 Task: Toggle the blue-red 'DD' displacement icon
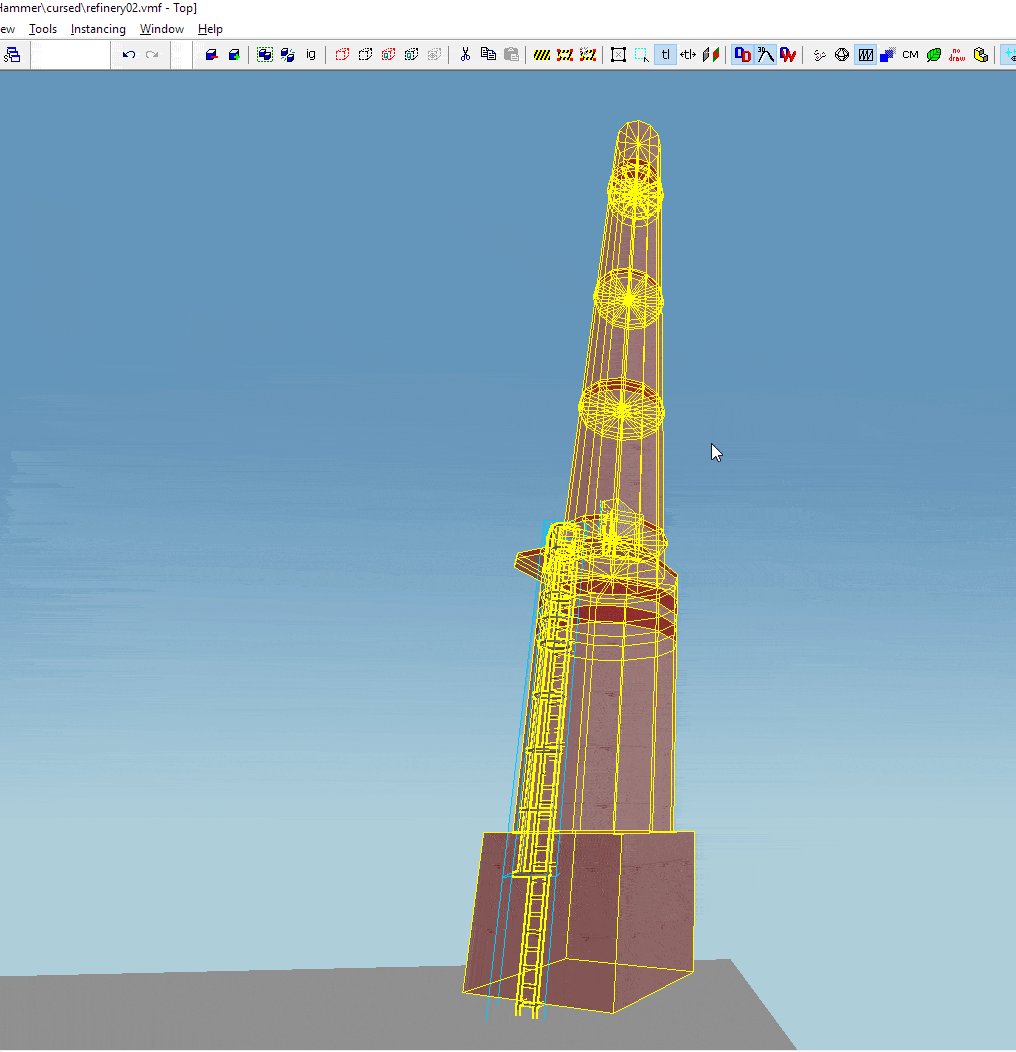742,54
